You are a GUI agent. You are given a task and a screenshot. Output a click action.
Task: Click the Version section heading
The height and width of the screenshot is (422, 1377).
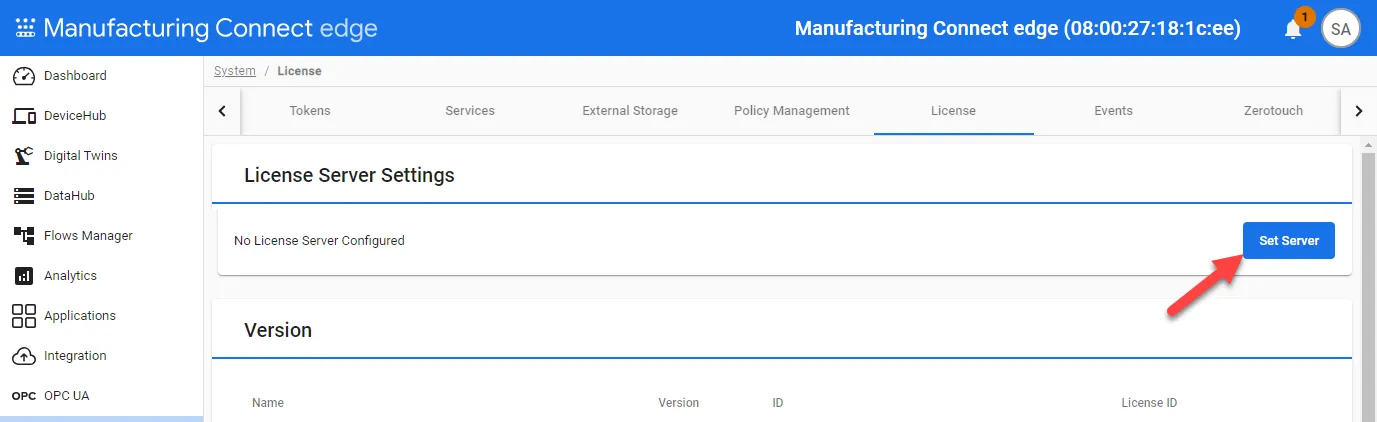(x=278, y=330)
